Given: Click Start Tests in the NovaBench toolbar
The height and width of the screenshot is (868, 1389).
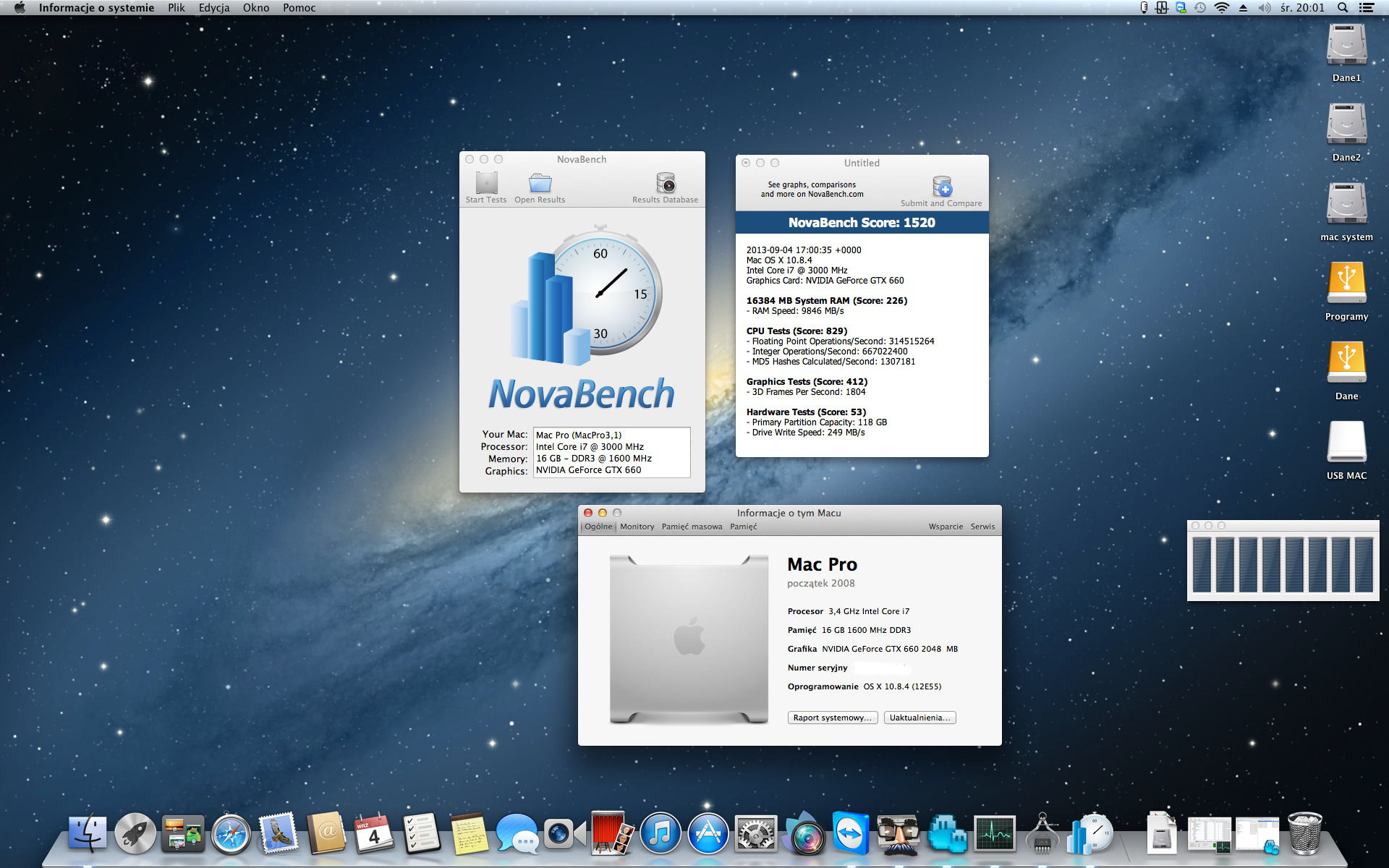Looking at the screenshot, I should coord(486,188).
